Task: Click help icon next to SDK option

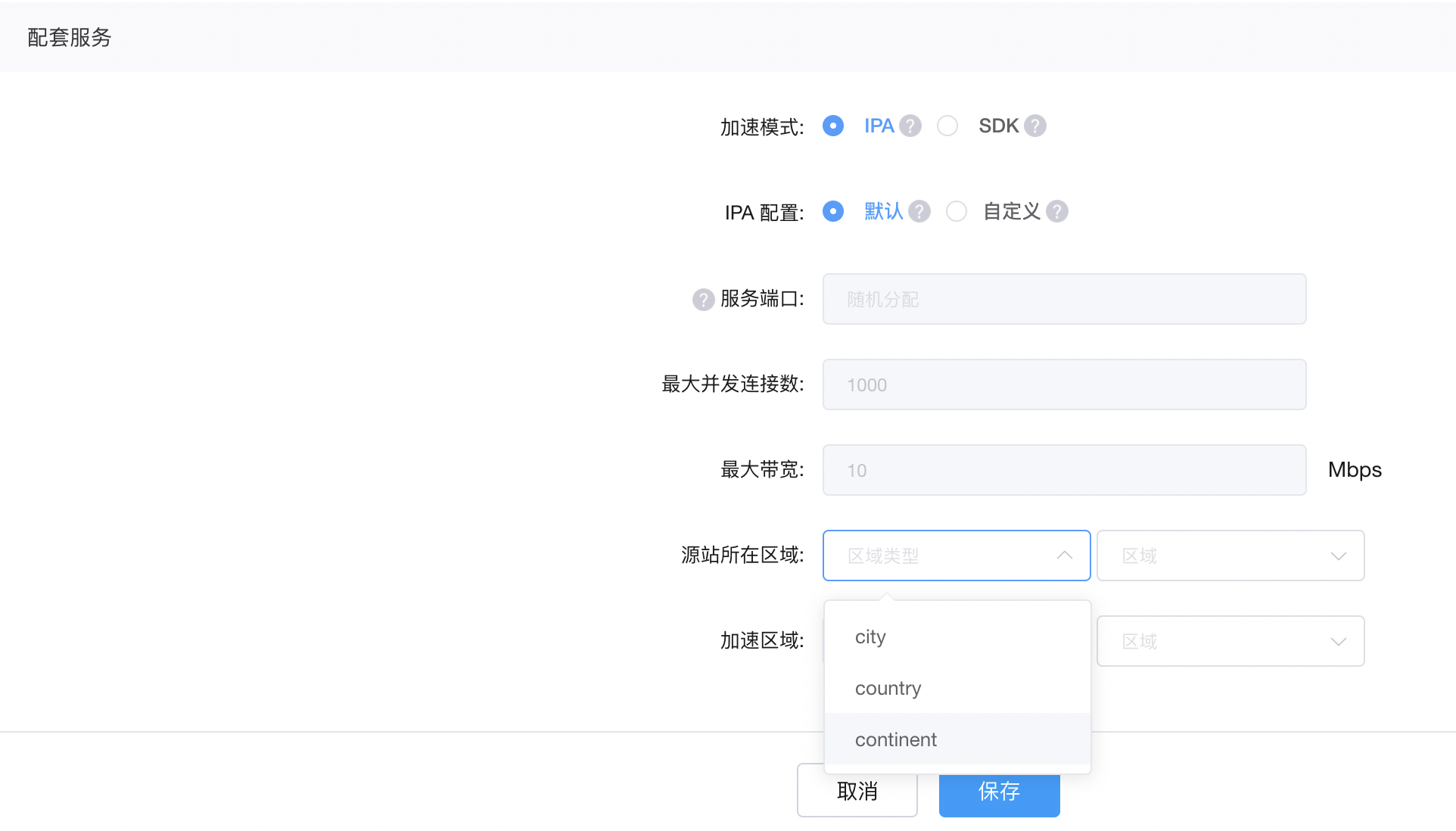Action: [x=1035, y=126]
